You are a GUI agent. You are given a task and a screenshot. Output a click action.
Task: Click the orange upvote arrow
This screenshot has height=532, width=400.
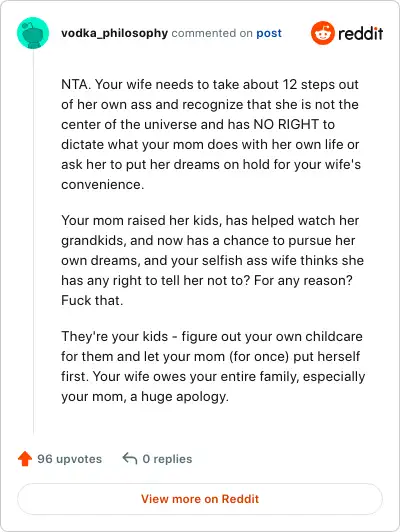pos(25,459)
